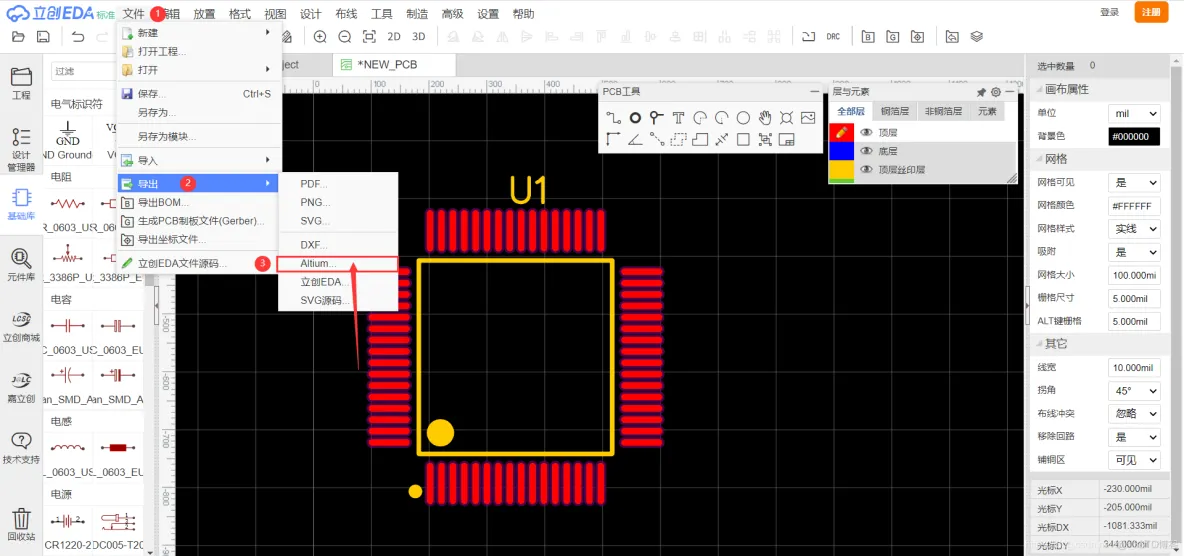Select the Pad tool in PCB工具
This screenshot has width=1184, height=556.
[636, 118]
